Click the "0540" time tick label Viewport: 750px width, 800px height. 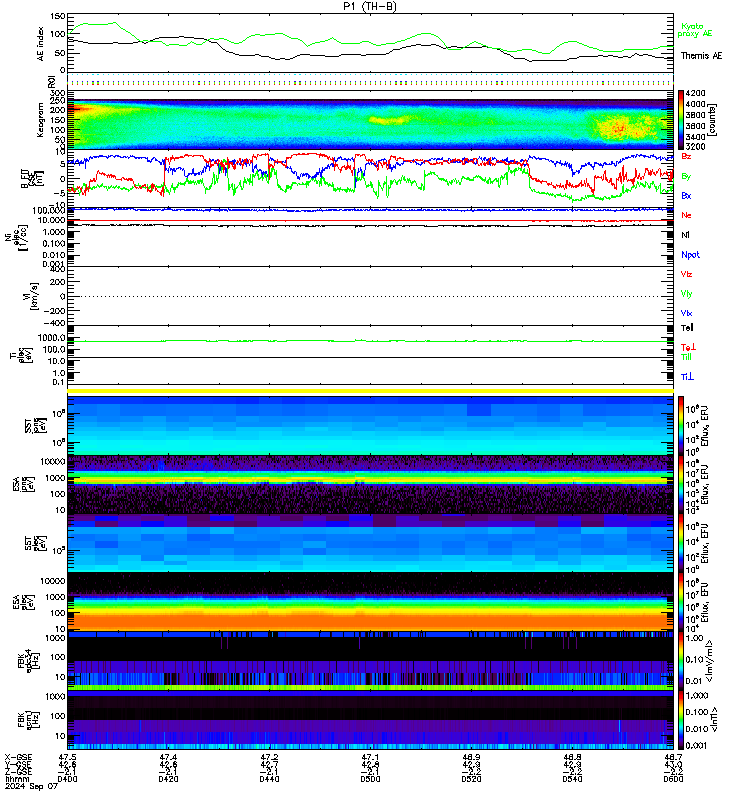(572, 779)
